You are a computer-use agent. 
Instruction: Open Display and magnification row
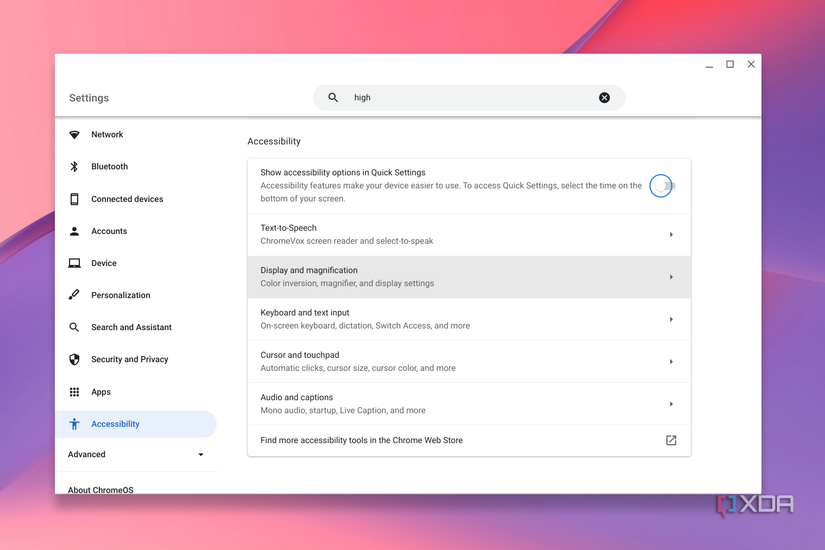point(469,277)
